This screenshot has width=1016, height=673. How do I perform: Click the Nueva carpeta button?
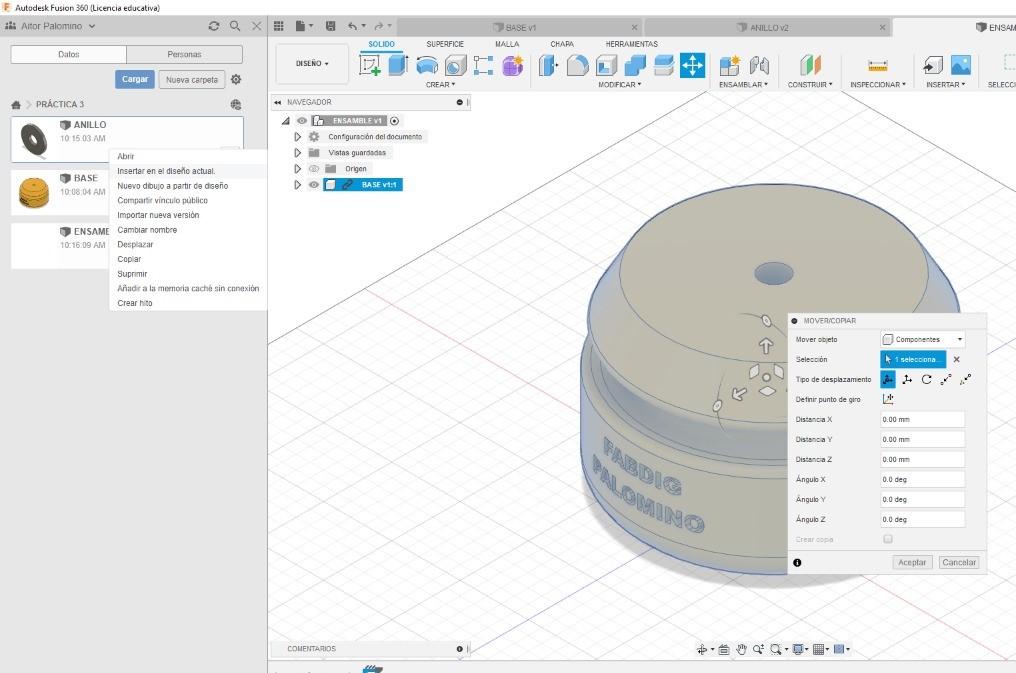[192, 80]
